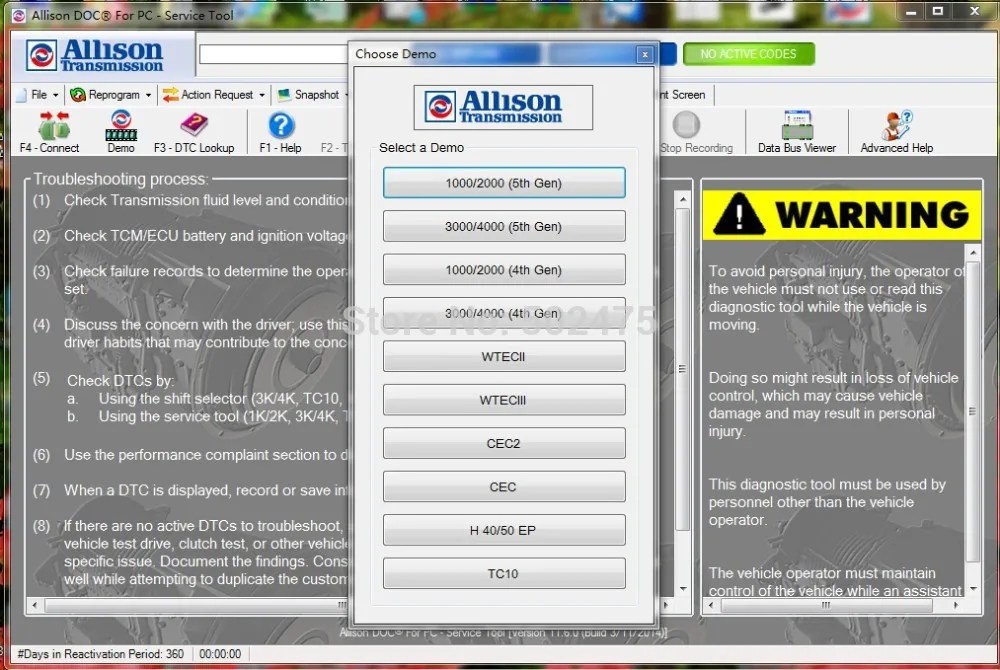Select the CEC2 demo option
This screenshot has height=670, width=1000.
(x=503, y=443)
